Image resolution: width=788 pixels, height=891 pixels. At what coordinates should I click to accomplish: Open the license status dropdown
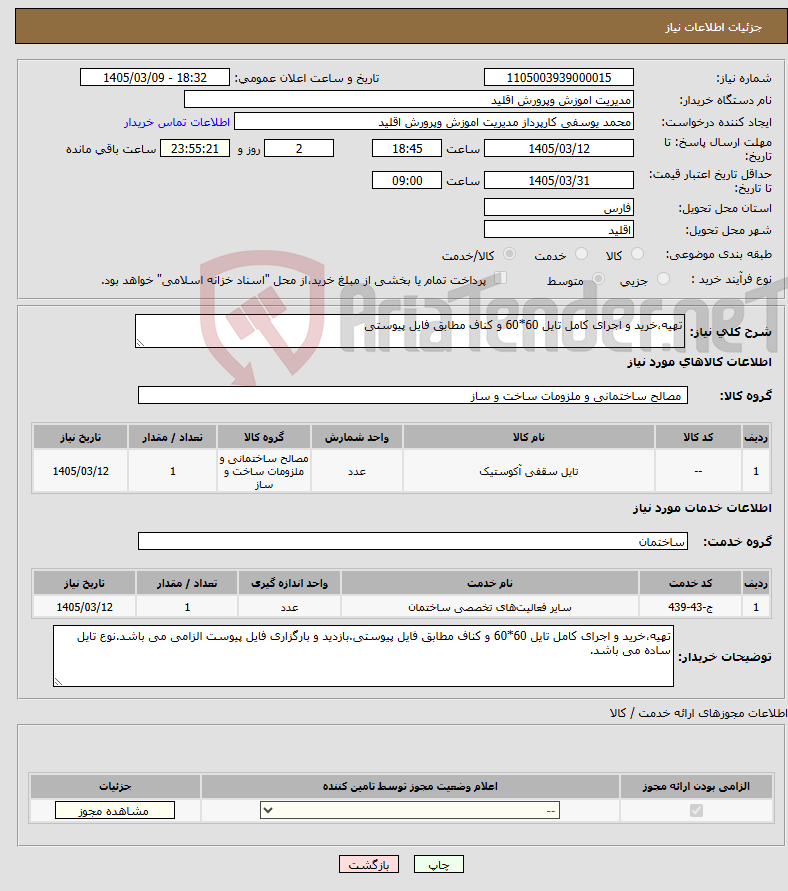tap(410, 810)
